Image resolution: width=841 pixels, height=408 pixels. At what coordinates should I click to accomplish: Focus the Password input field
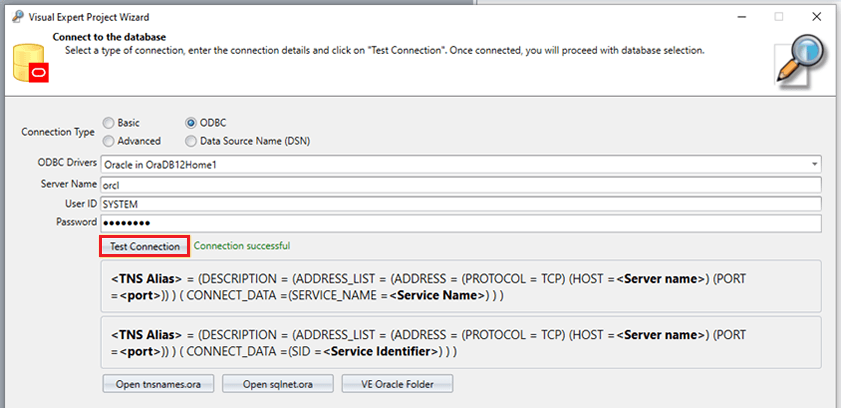[x=460, y=223]
